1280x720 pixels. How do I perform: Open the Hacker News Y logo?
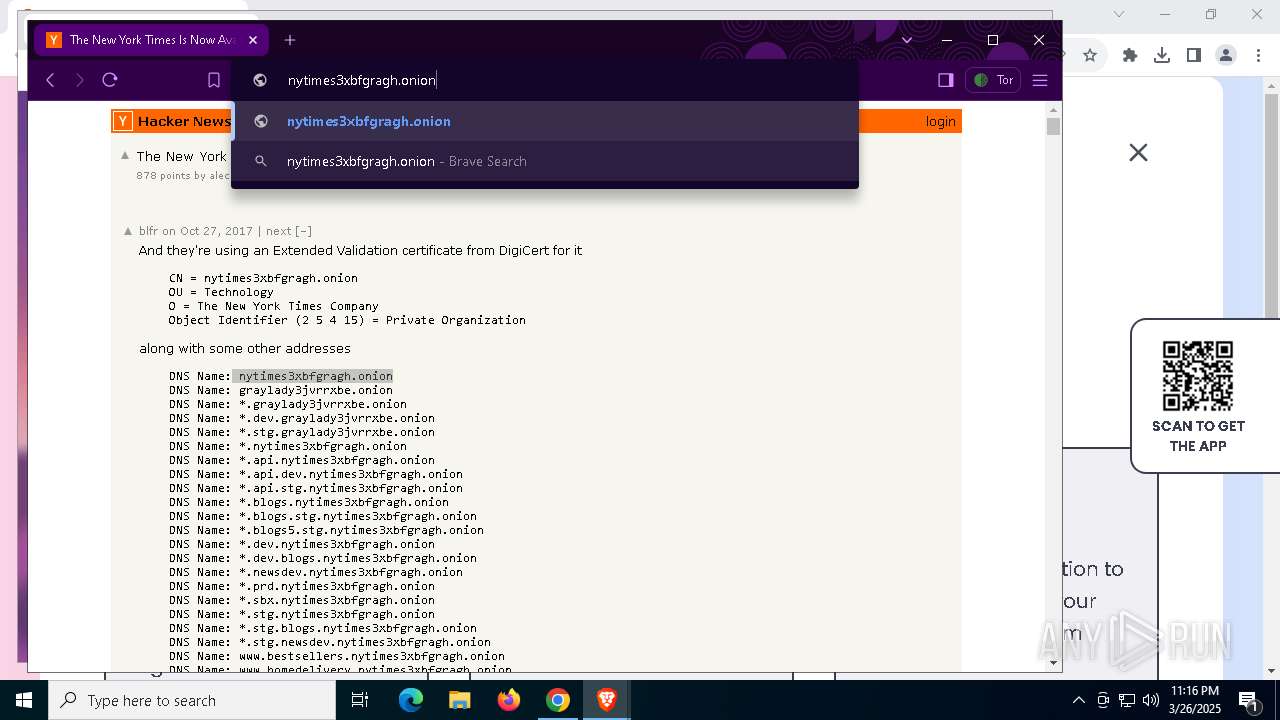tap(123, 121)
